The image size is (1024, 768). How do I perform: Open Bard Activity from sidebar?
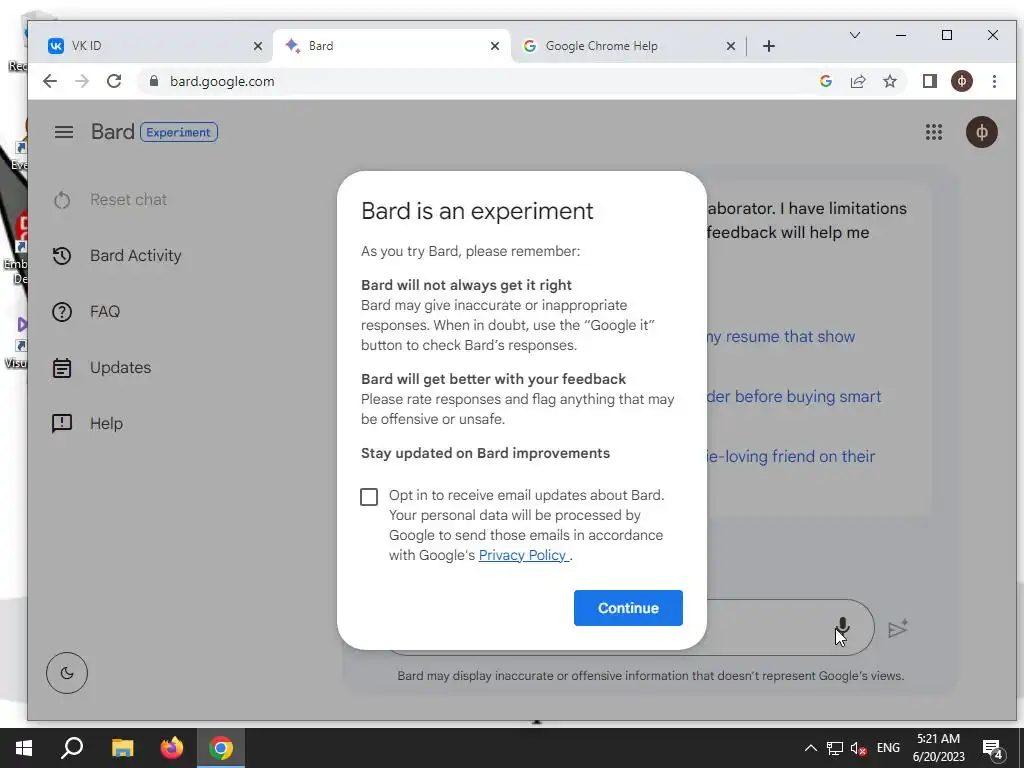click(118, 255)
